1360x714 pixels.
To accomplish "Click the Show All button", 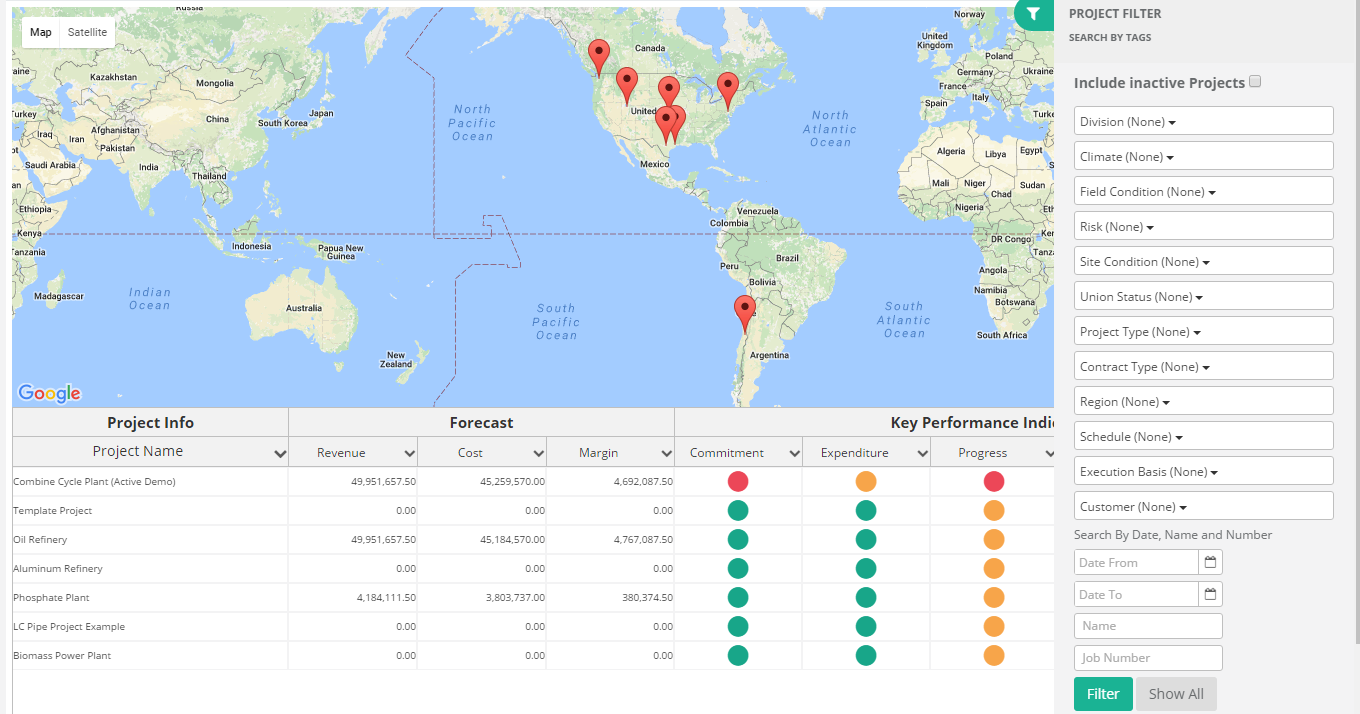I will [x=1176, y=693].
